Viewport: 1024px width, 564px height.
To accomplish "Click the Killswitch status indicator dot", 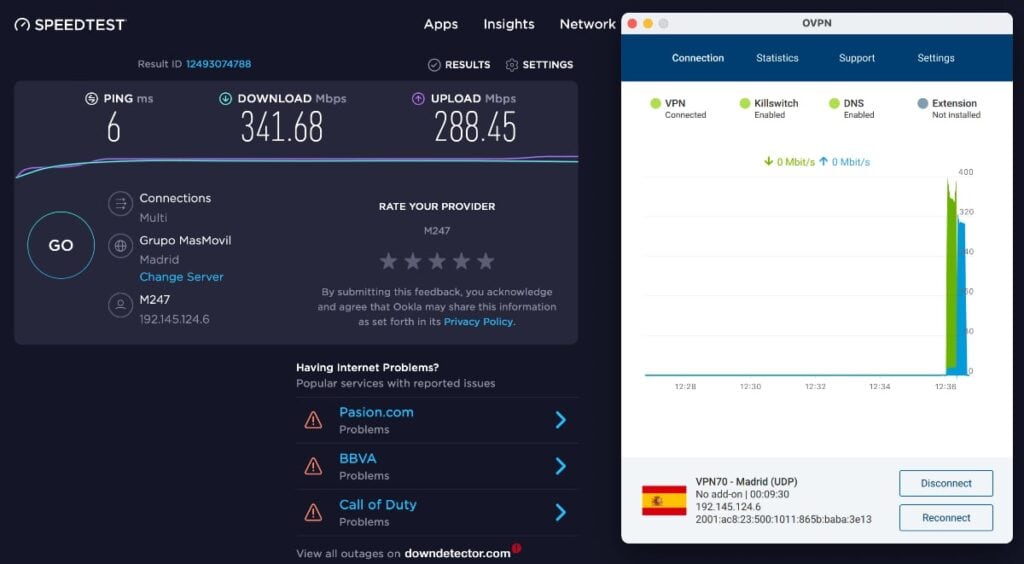I will (x=744, y=103).
